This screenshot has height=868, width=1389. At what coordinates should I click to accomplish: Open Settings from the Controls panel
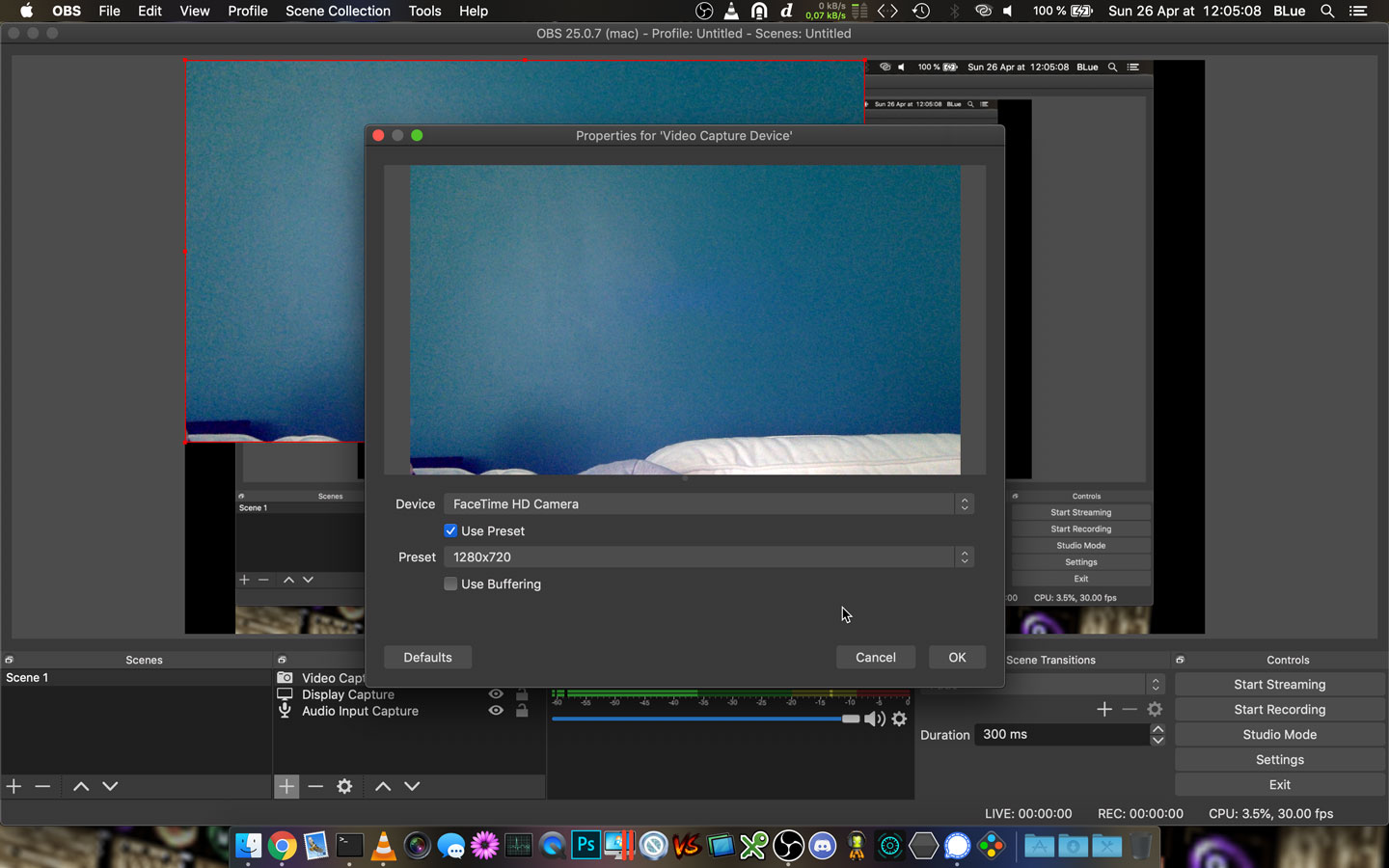pyautogui.click(x=1280, y=759)
